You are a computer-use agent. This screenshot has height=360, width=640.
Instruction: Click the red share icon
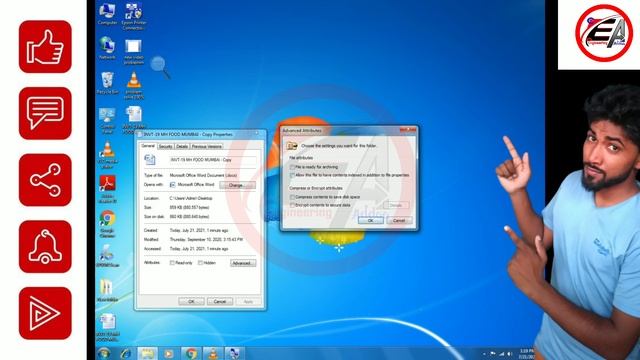(45, 180)
